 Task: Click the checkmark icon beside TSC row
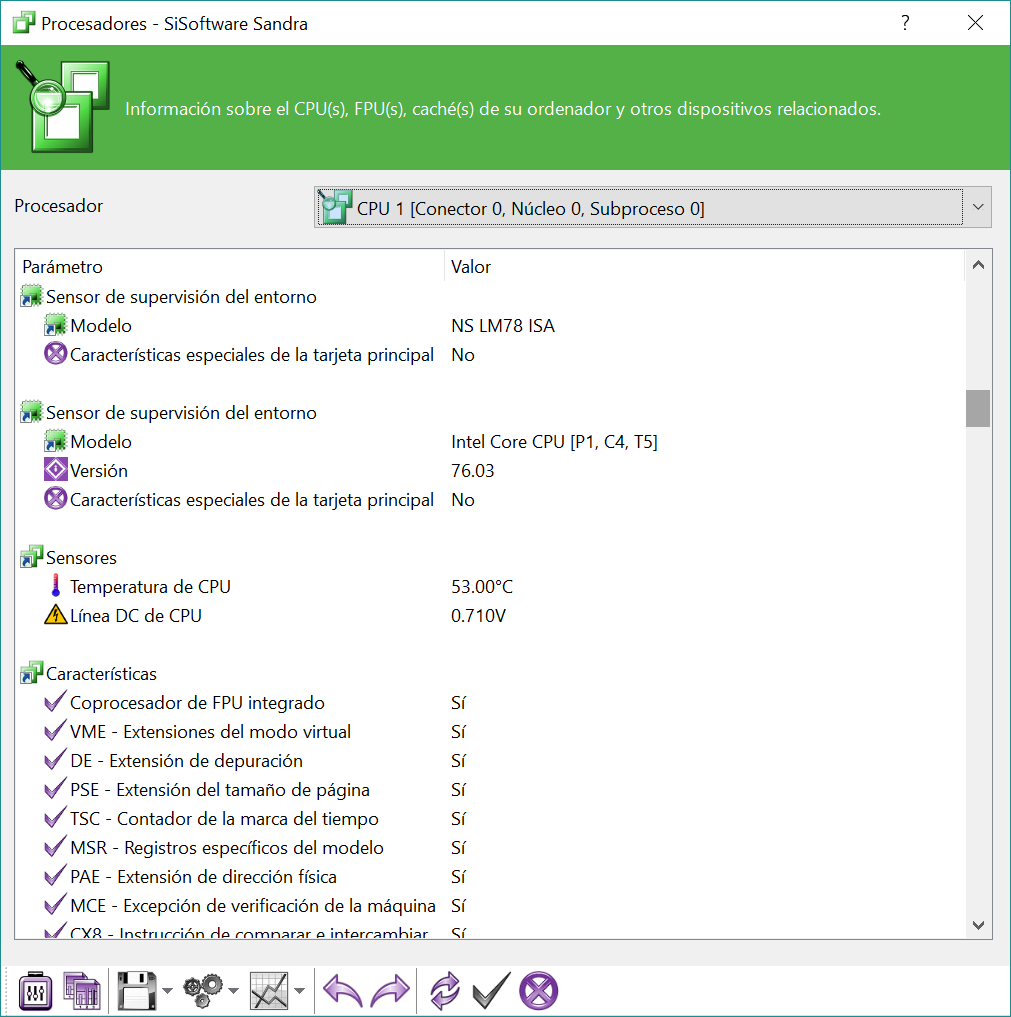(55, 817)
